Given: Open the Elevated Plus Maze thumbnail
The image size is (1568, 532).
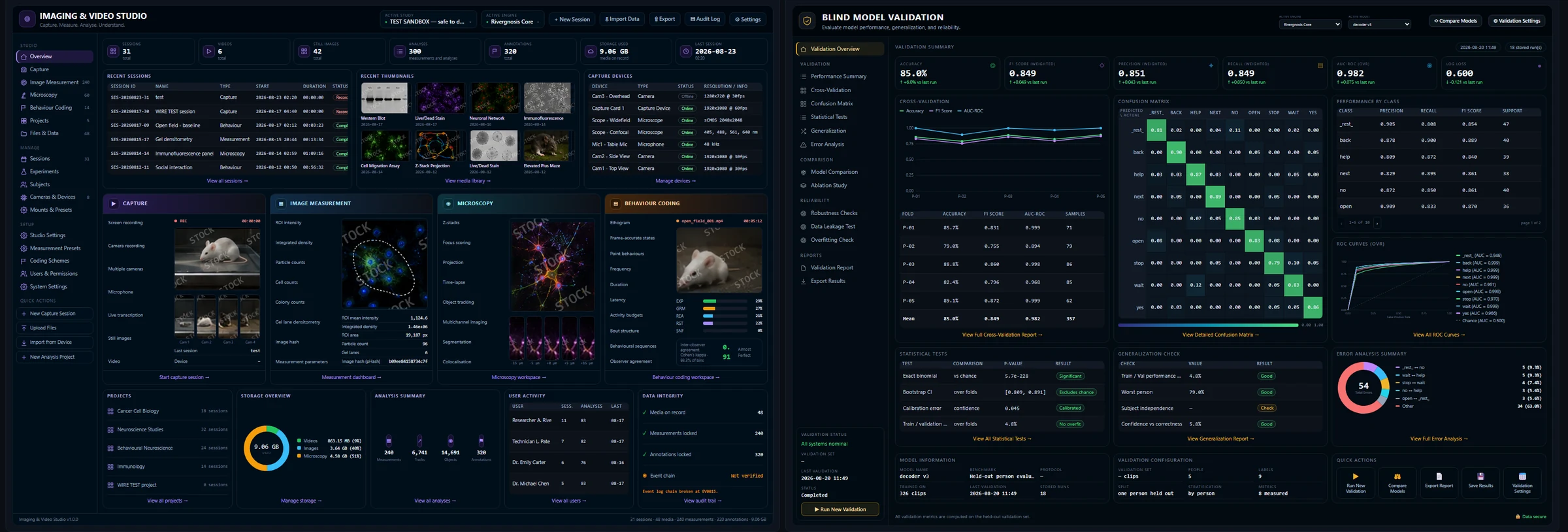Looking at the screenshot, I should pos(547,146).
